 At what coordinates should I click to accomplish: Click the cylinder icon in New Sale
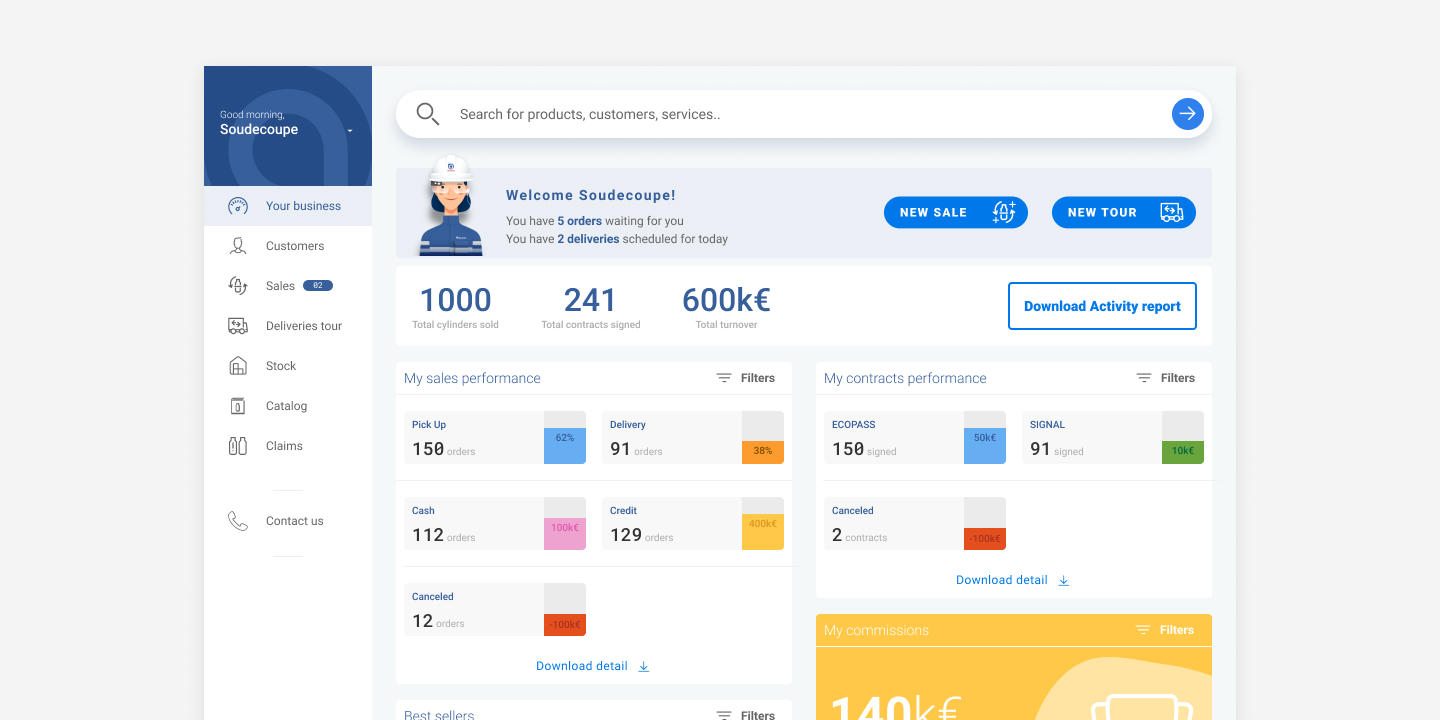click(x=1004, y=212)
